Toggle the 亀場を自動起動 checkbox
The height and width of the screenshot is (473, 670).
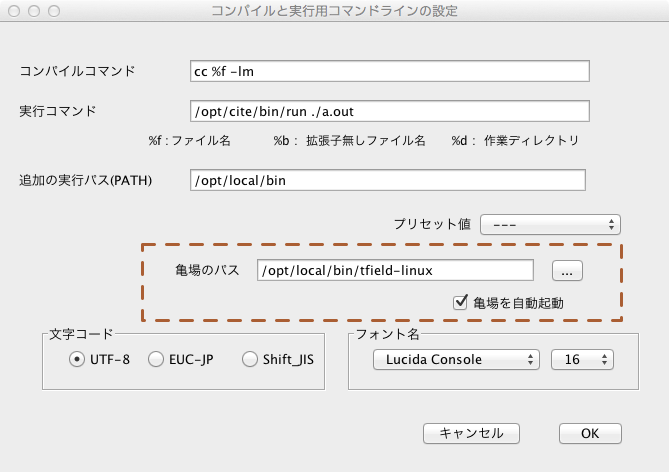(461, 301)
